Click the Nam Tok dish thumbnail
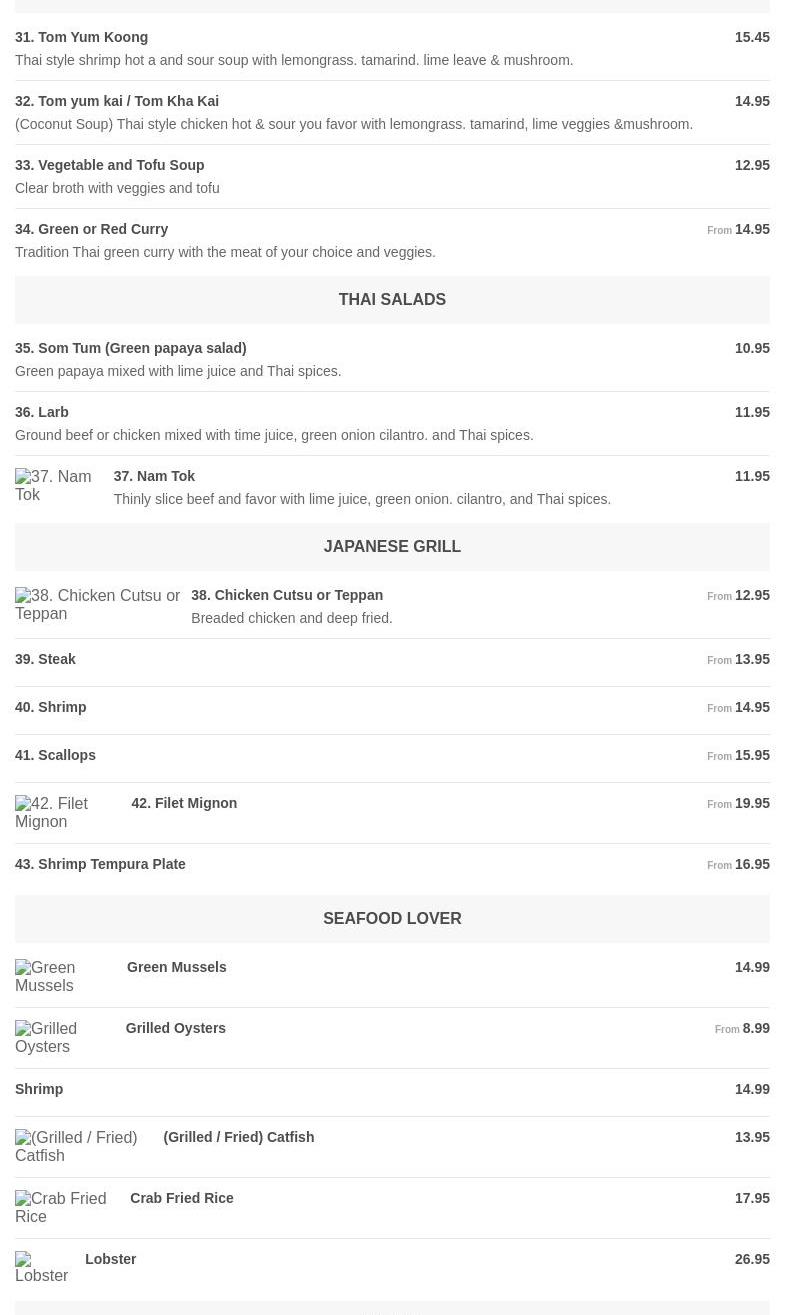Viewport: 785px width, 1315px height. point(58,486)
